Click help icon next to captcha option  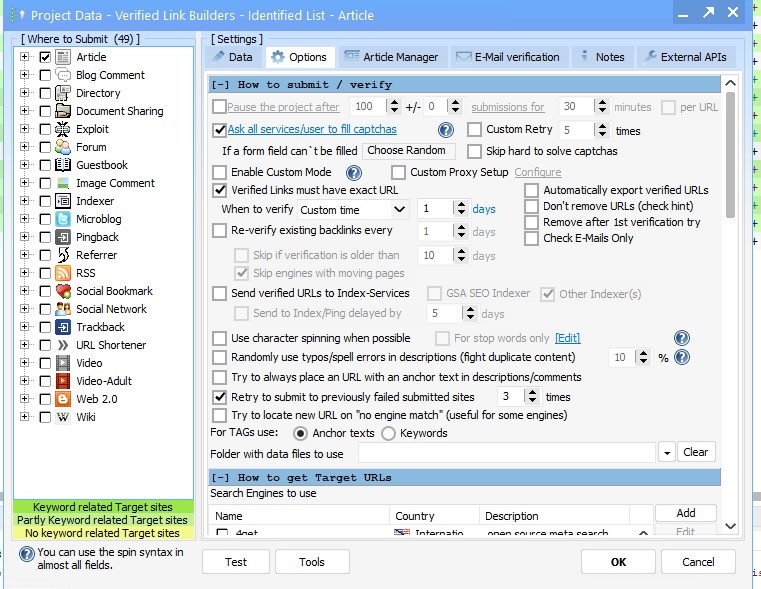click(446, 130)
